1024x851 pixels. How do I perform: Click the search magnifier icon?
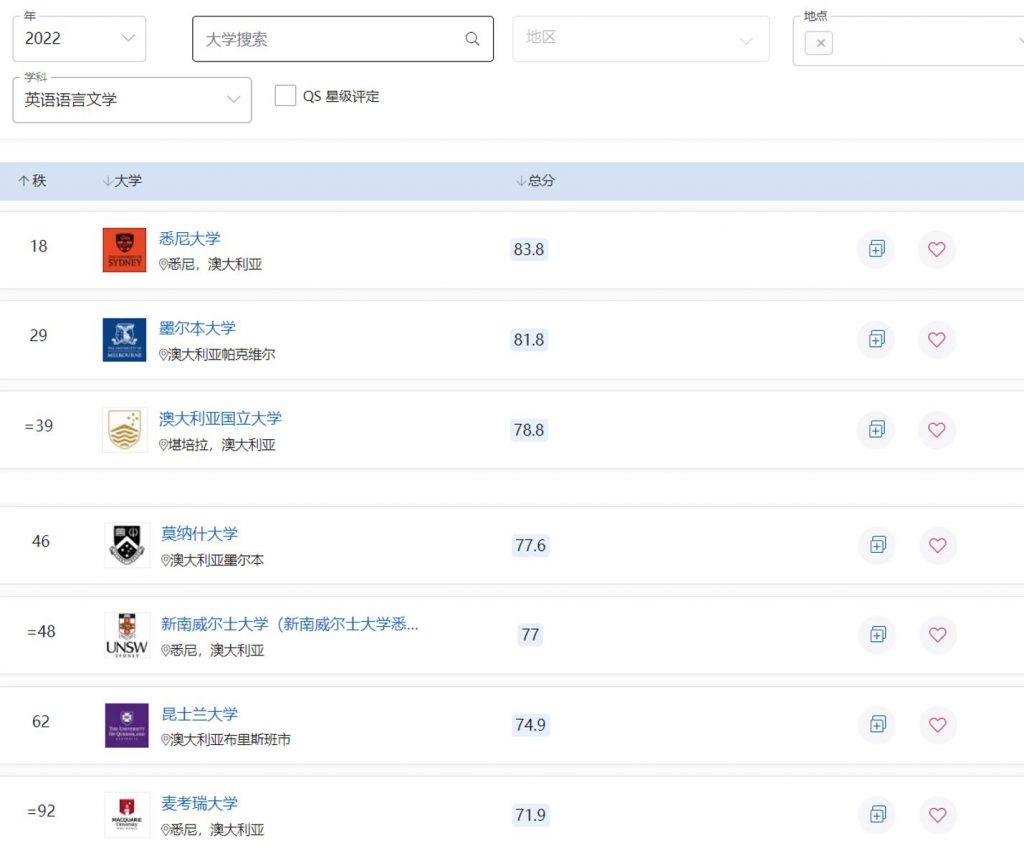[472, 39]
